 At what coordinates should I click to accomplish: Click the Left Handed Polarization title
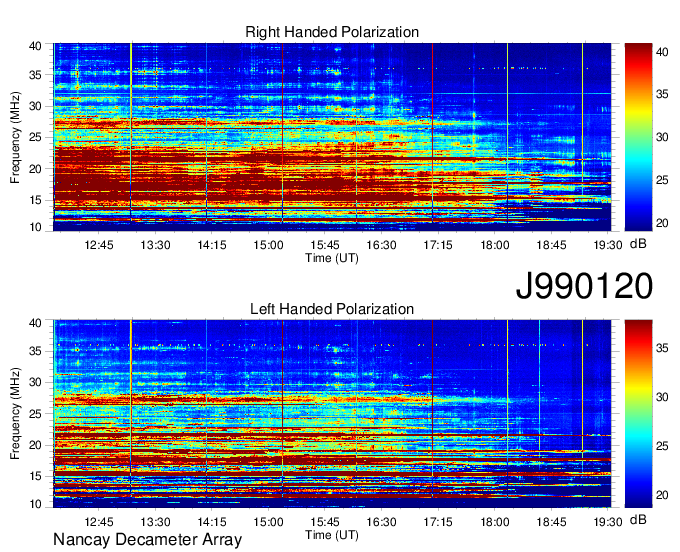[x=332, y=309]
